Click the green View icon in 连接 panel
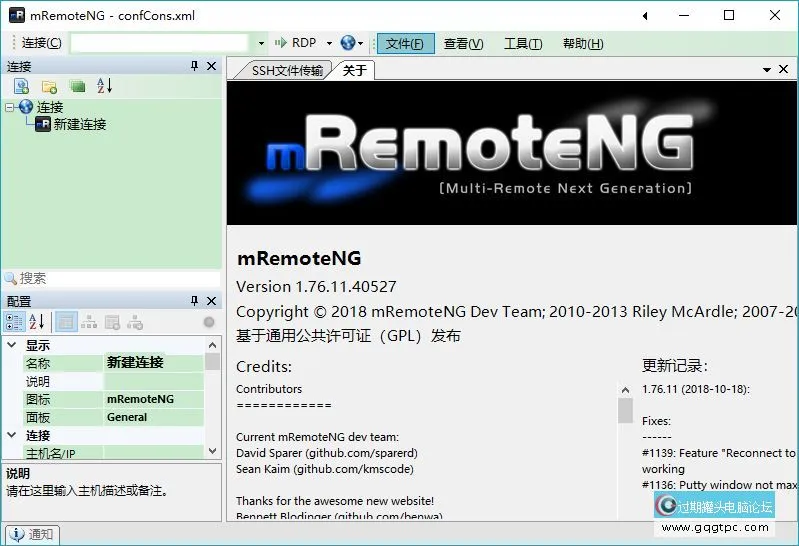Image resolution: width=799 pixels, height=546 pixels. pyautogui.click(x=77, y=87)
